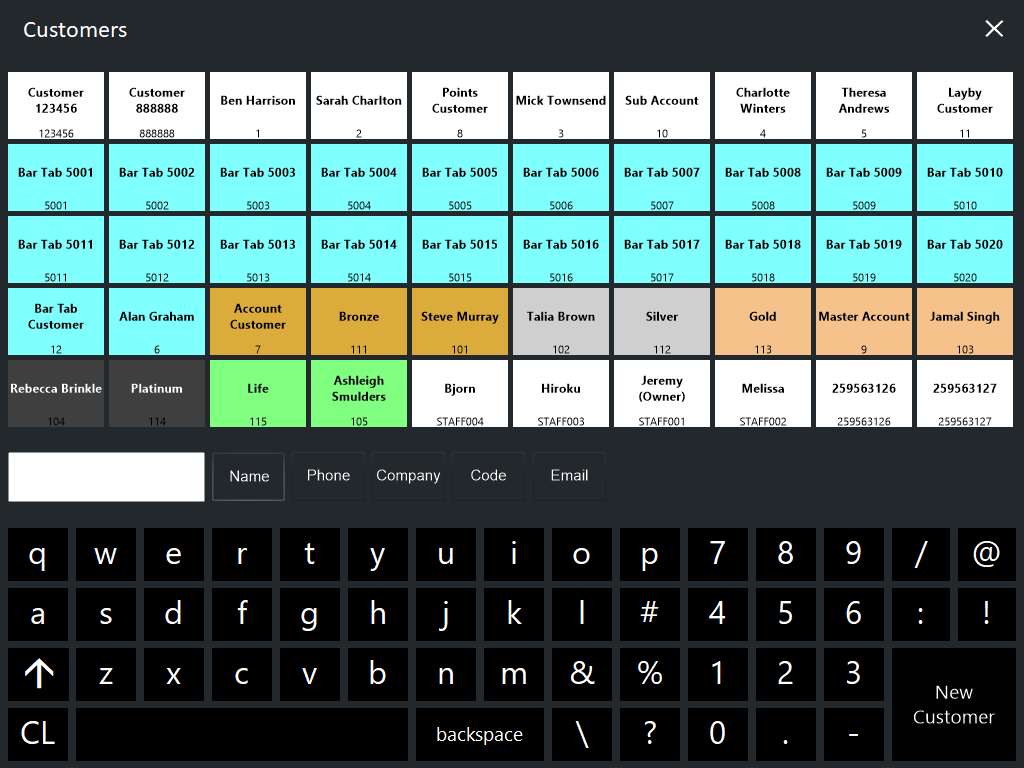Viewport: 1024px width, 768px height.
Task: Select Bar Tab 5012
Action: (x=157, y=249)
